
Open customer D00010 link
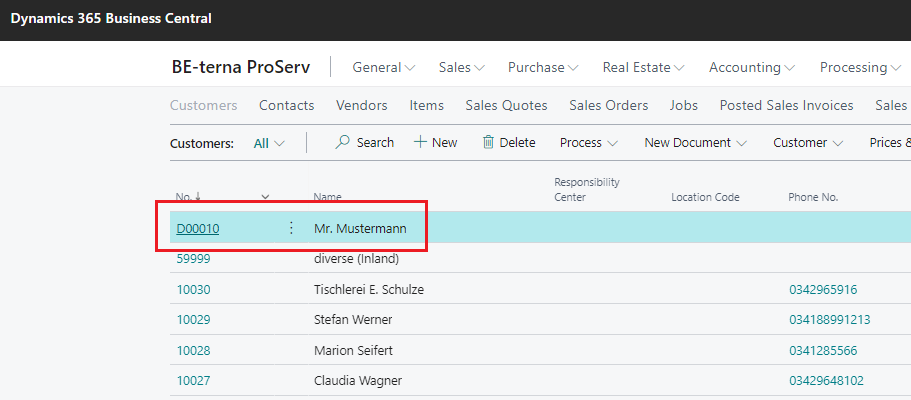point(198,228)
